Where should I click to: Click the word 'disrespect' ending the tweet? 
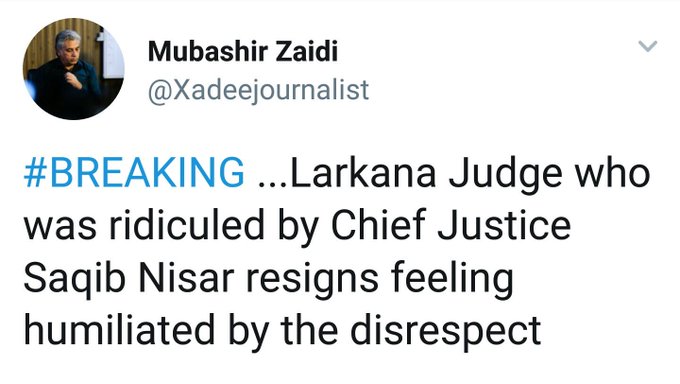(x=445, y=331)
